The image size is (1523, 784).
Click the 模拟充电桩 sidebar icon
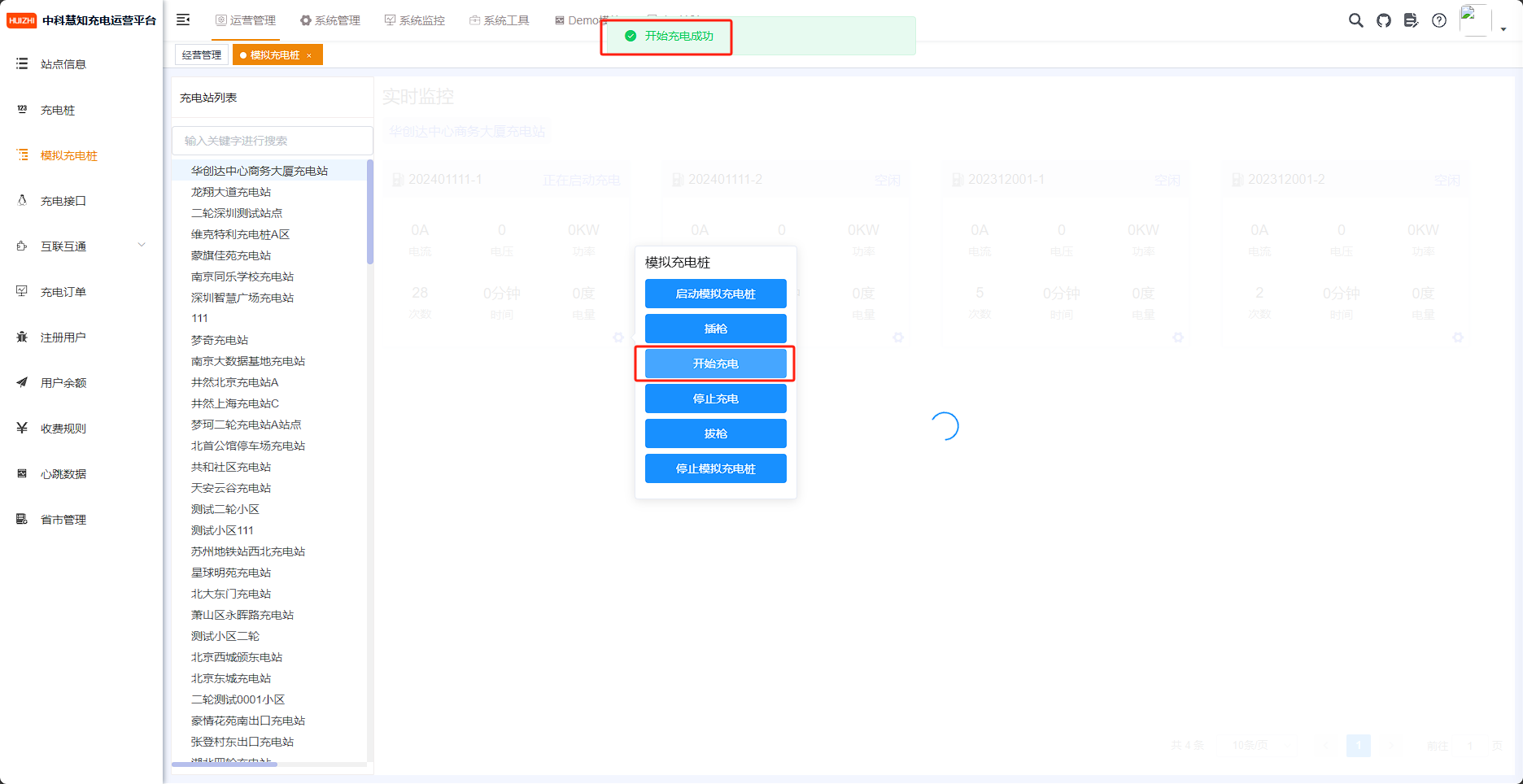click(22, 155)
